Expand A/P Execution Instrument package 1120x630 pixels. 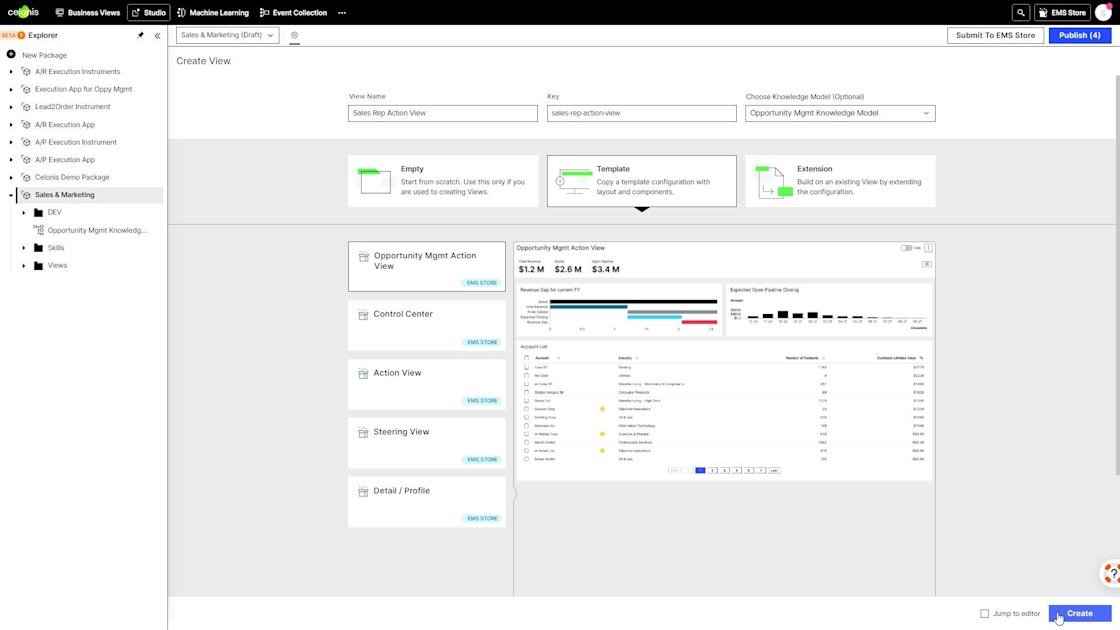coord(11,142)
